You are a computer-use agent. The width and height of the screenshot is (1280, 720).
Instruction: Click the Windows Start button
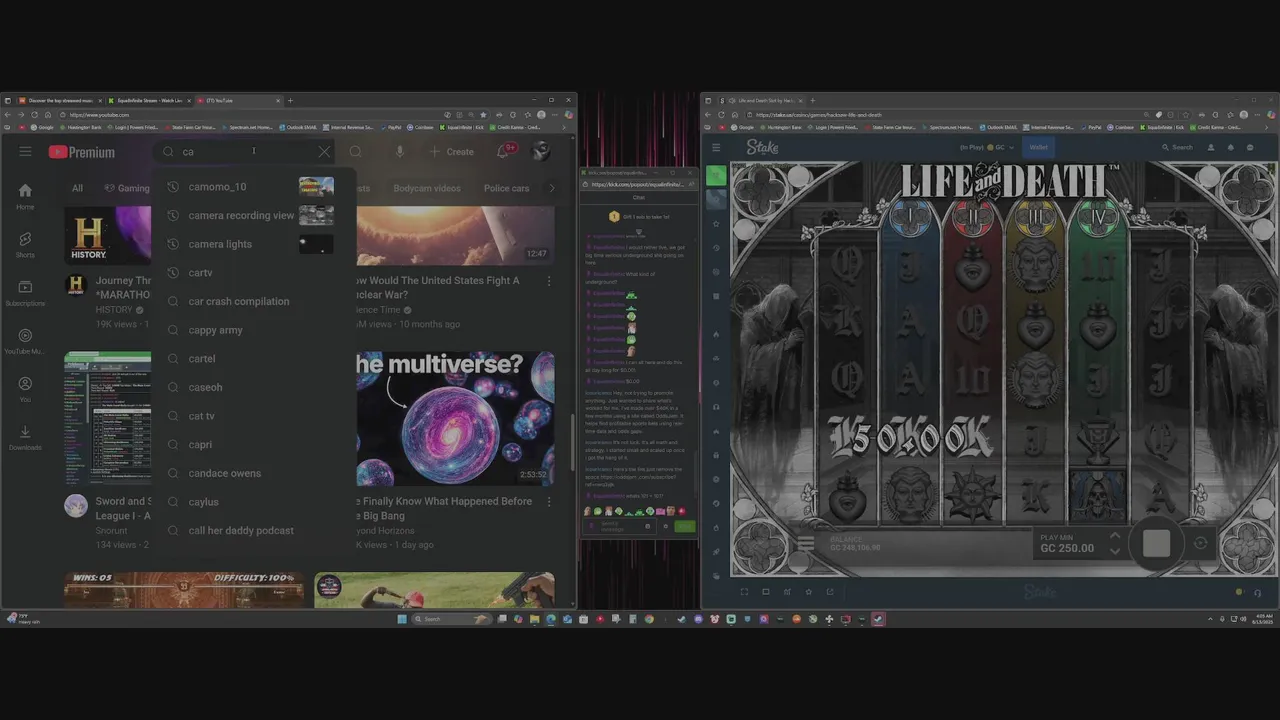tap(402, 619)
